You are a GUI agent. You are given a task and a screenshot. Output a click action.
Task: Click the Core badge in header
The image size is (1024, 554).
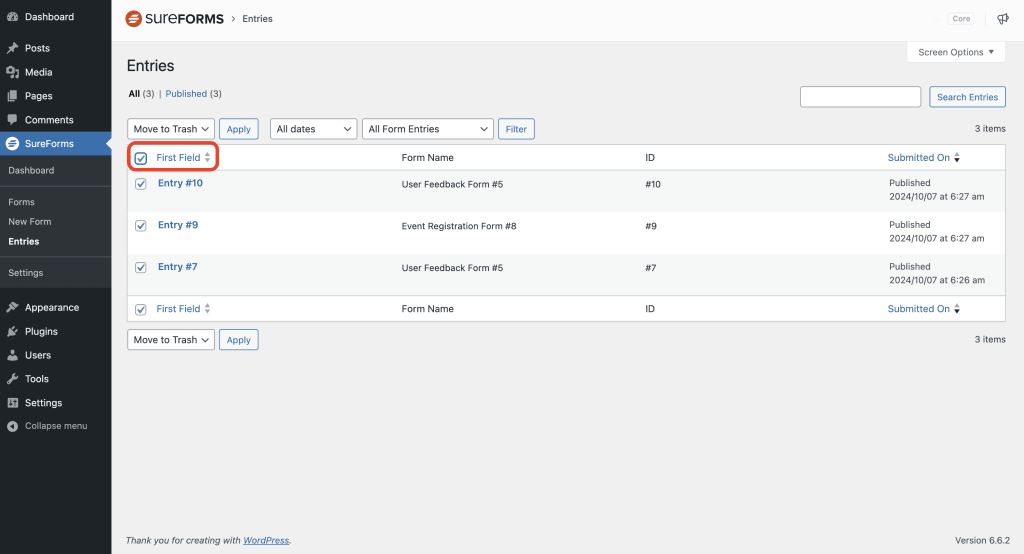click(961, 19)
